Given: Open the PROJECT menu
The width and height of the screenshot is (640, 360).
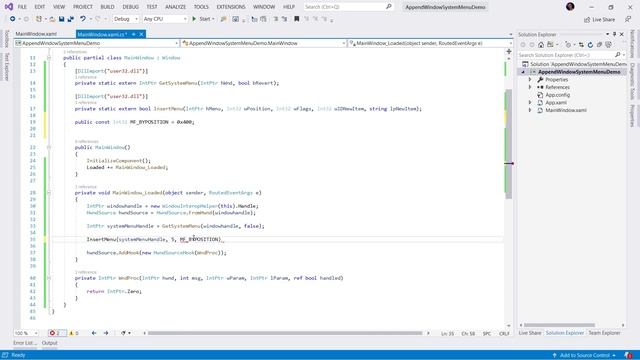Looking at the screenshot, I should click(x=83, y=7).
